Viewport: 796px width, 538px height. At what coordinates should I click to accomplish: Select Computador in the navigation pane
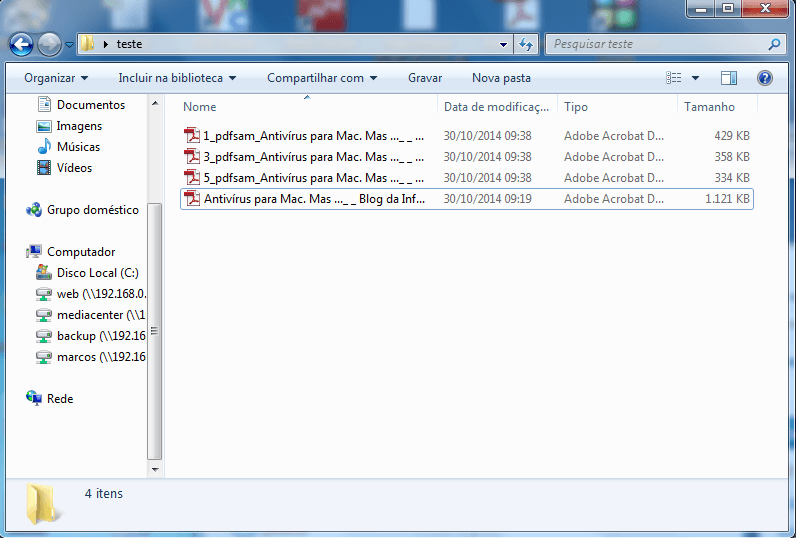click(x=81, y=252)
